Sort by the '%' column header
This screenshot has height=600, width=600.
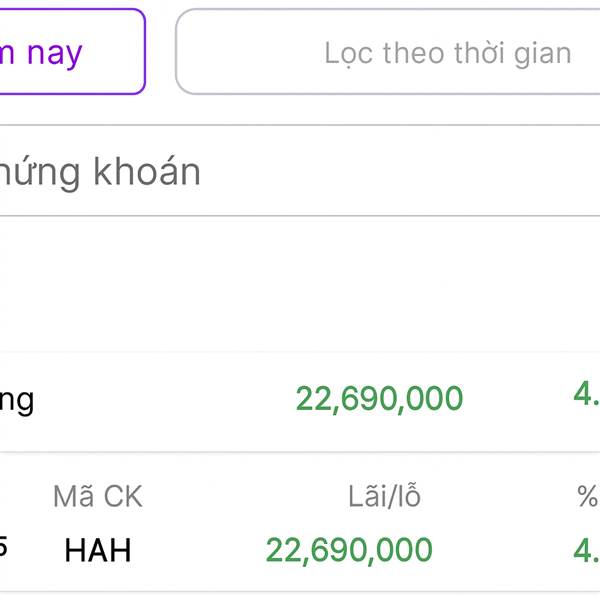coord(587,496)
